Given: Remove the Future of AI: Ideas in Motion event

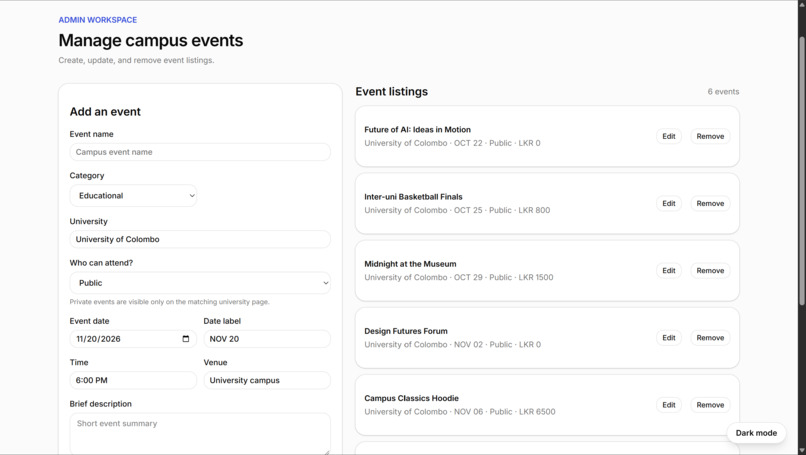Looking at the screenshot, I should (710, 136).
